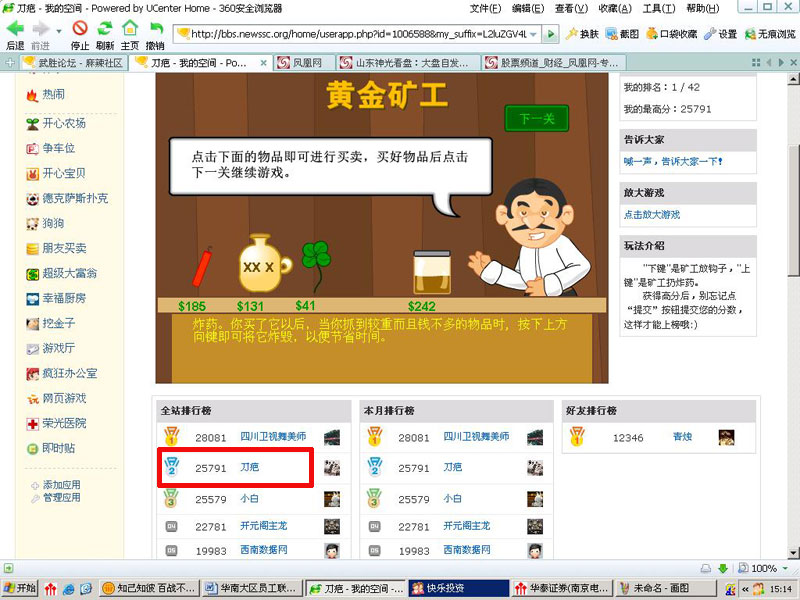The height and width of the screenshot is (600, 800).
Task: Open 西南数据网 profile in 本月排行榜
Action: tap(466, 550)
